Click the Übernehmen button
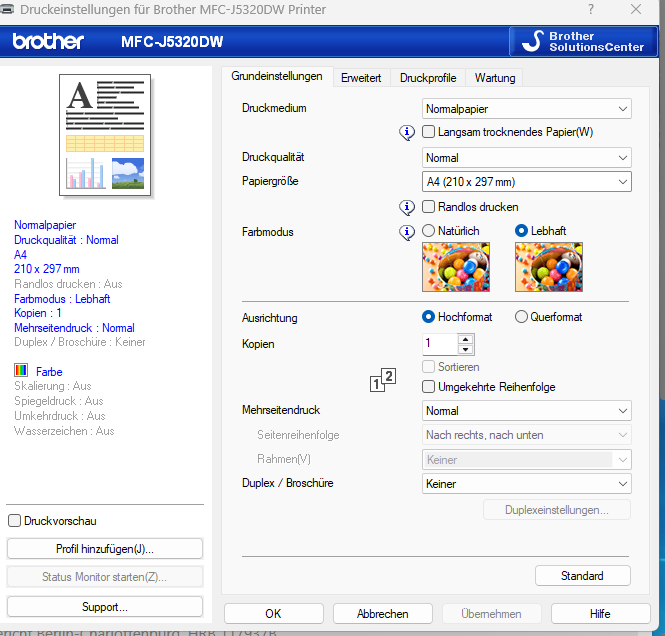 (492, 614)
